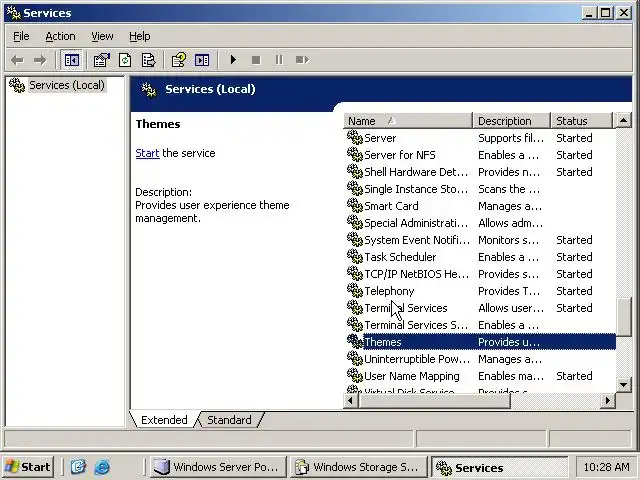Select the Telephony service name
This screenshot has width=640, height=480.
click(x=389, y=291)
